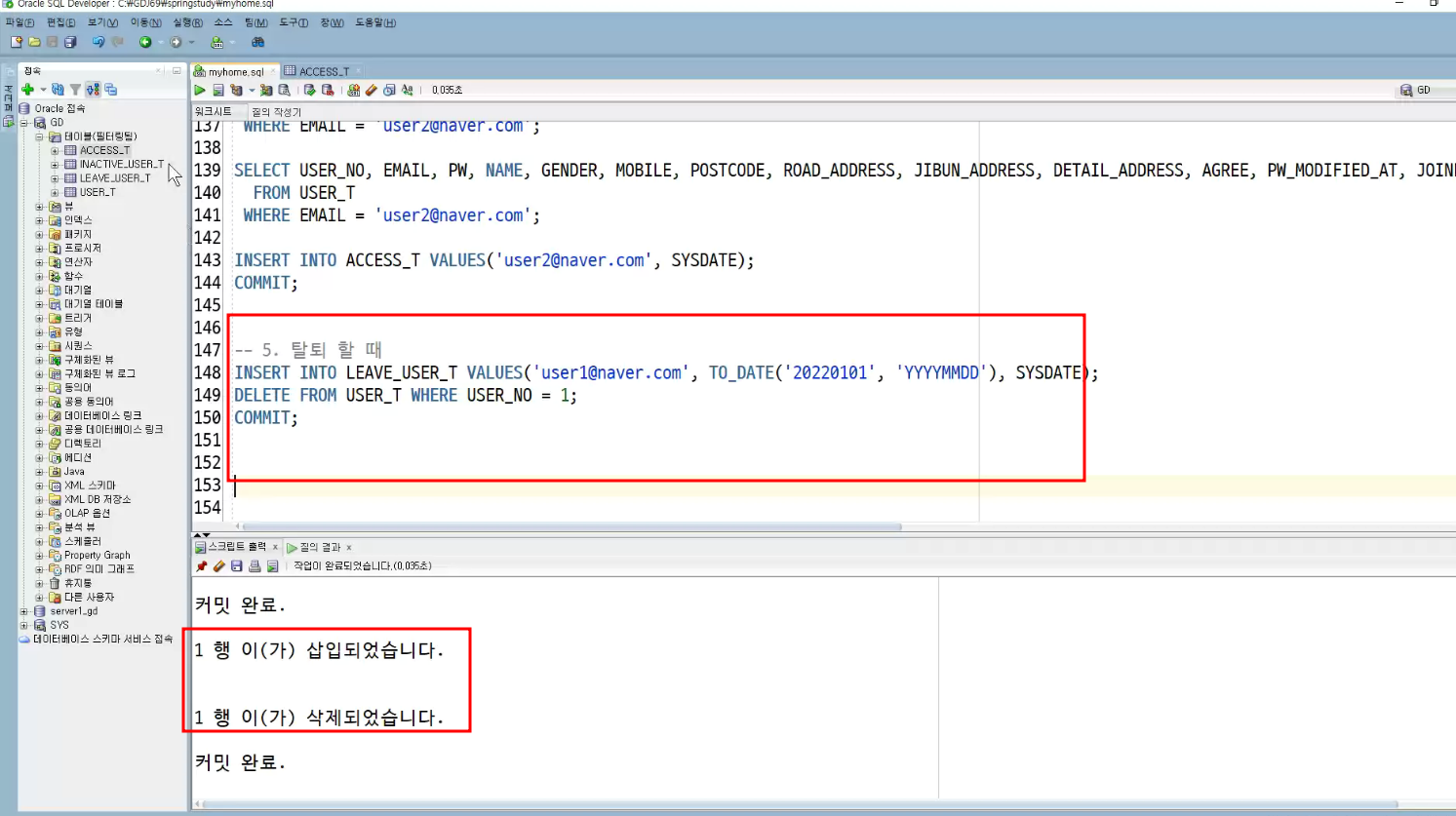Click the To Upper/Lower case Aa icon

pyautogui.click(x=407, y=90)
